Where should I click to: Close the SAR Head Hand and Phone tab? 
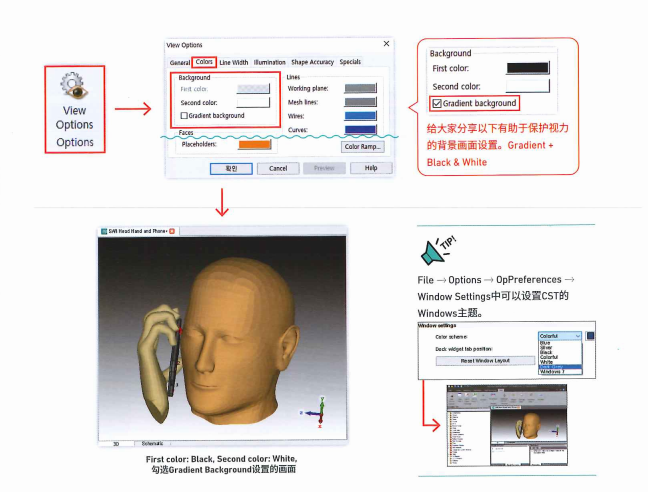(x=172, y=231)
